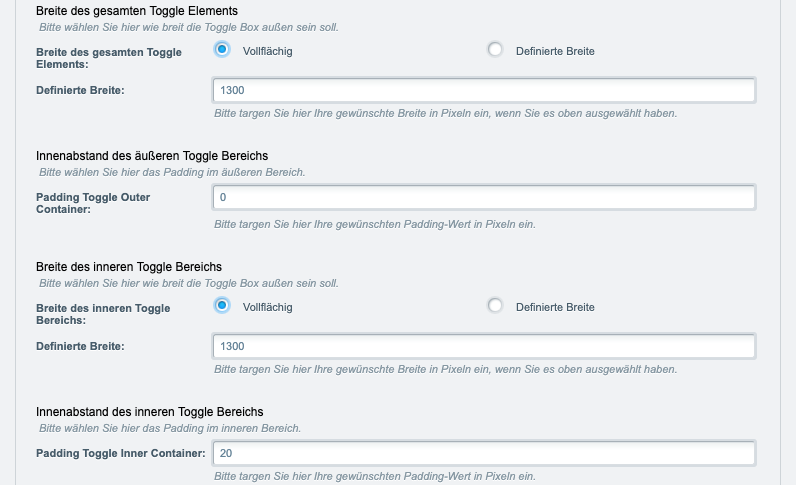Click Definierte Breite field under gesamten Toggle Elements
Screen dimensions: 796x485
pyautogui.click(x=484, y=90)
